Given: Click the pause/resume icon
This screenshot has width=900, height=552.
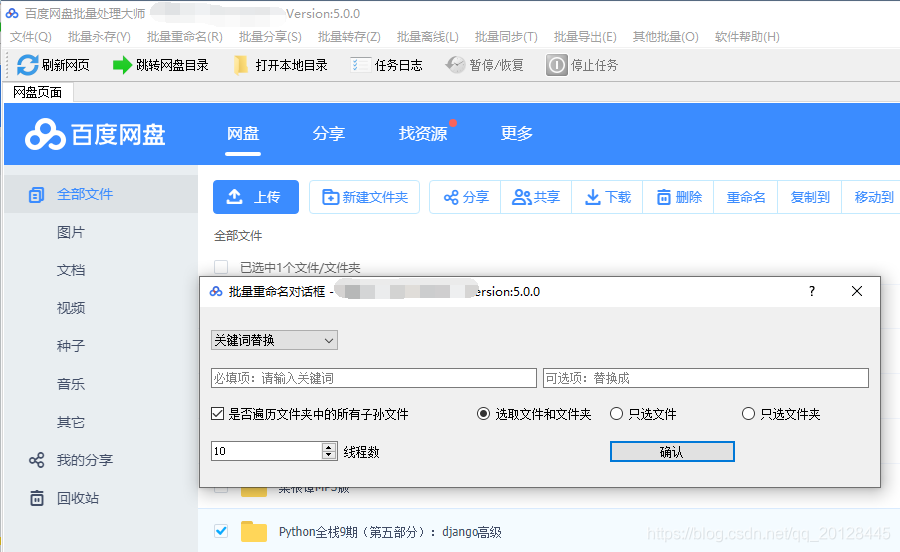Looking at the screenshot, I should [455, 65].
